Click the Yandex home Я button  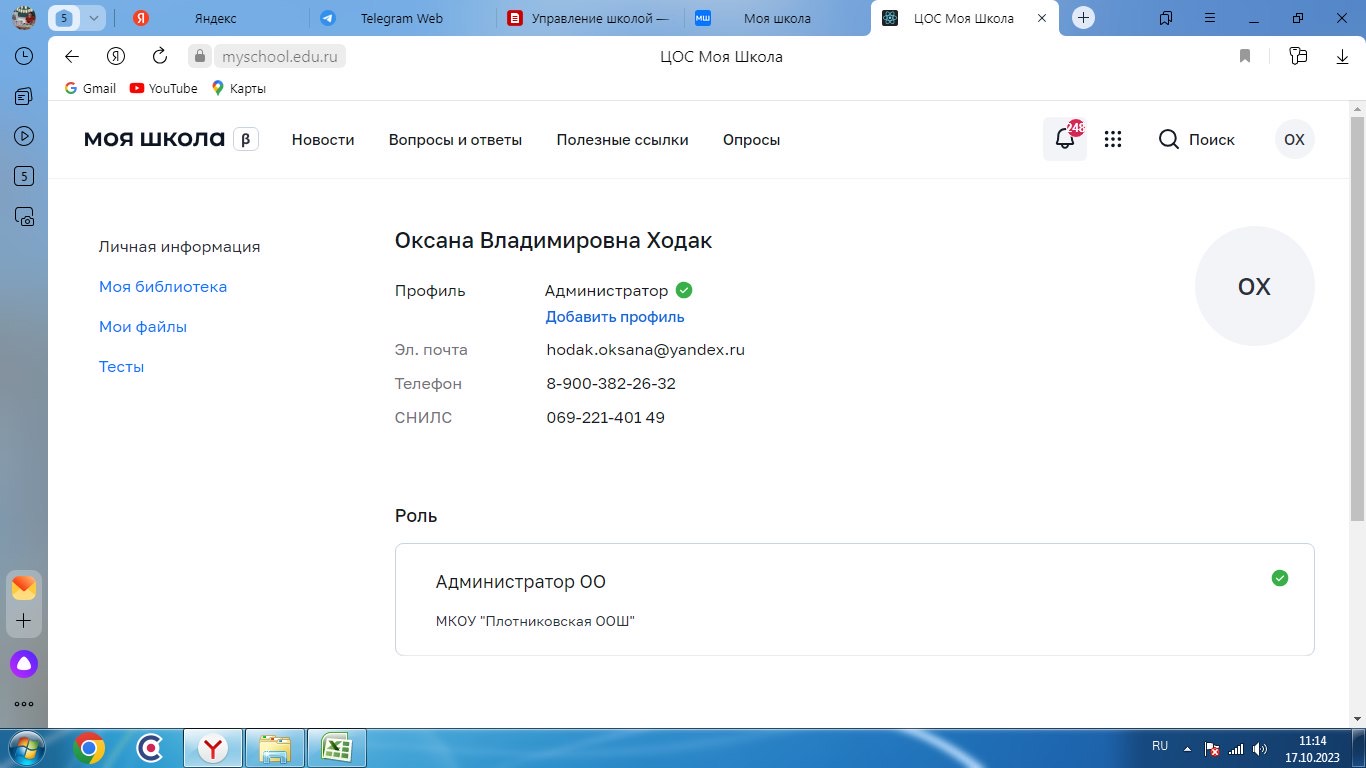point(116,57)
